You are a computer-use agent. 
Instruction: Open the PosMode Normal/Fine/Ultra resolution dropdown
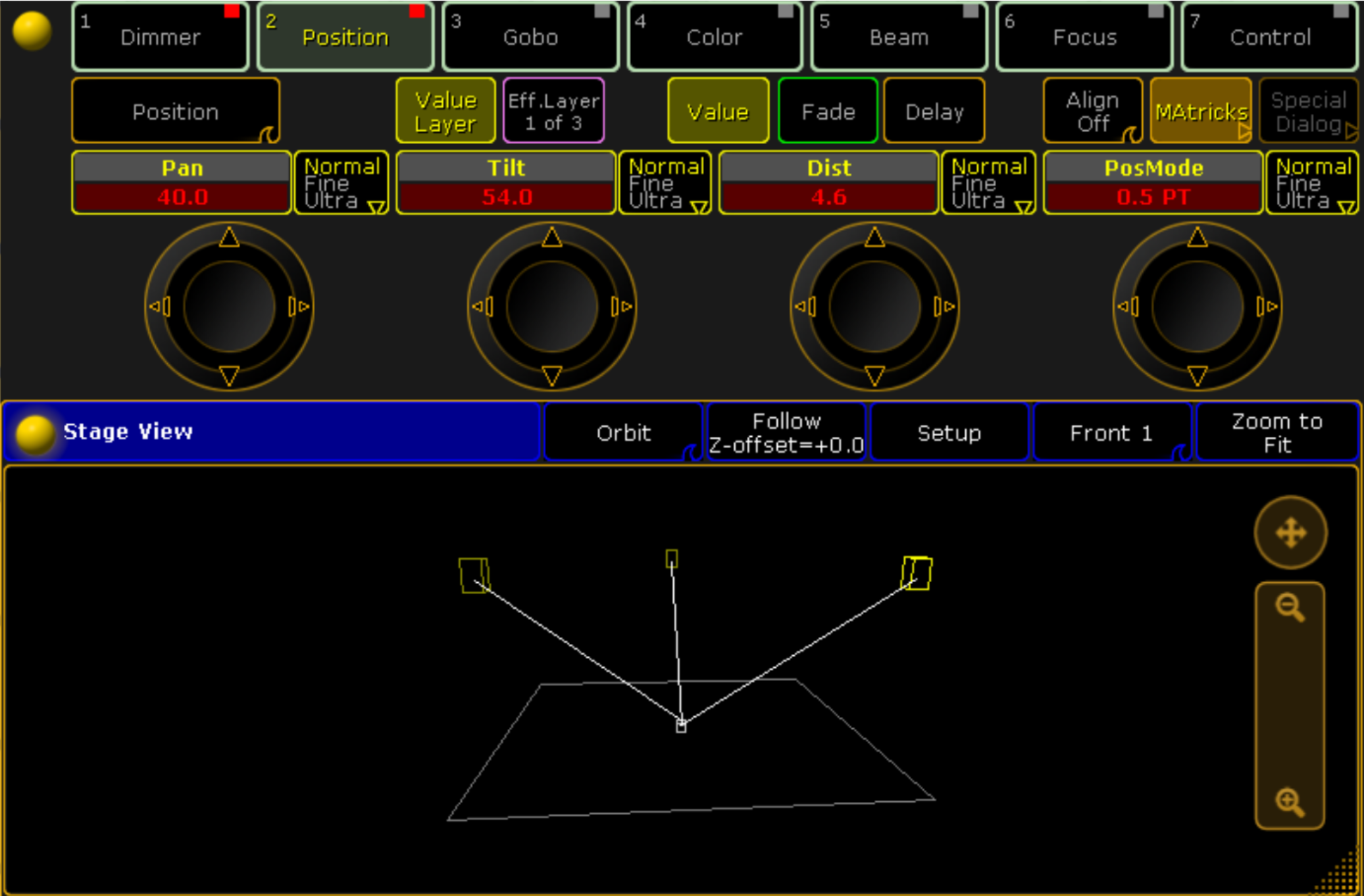pyautogui.click(x=1312, y=184)
